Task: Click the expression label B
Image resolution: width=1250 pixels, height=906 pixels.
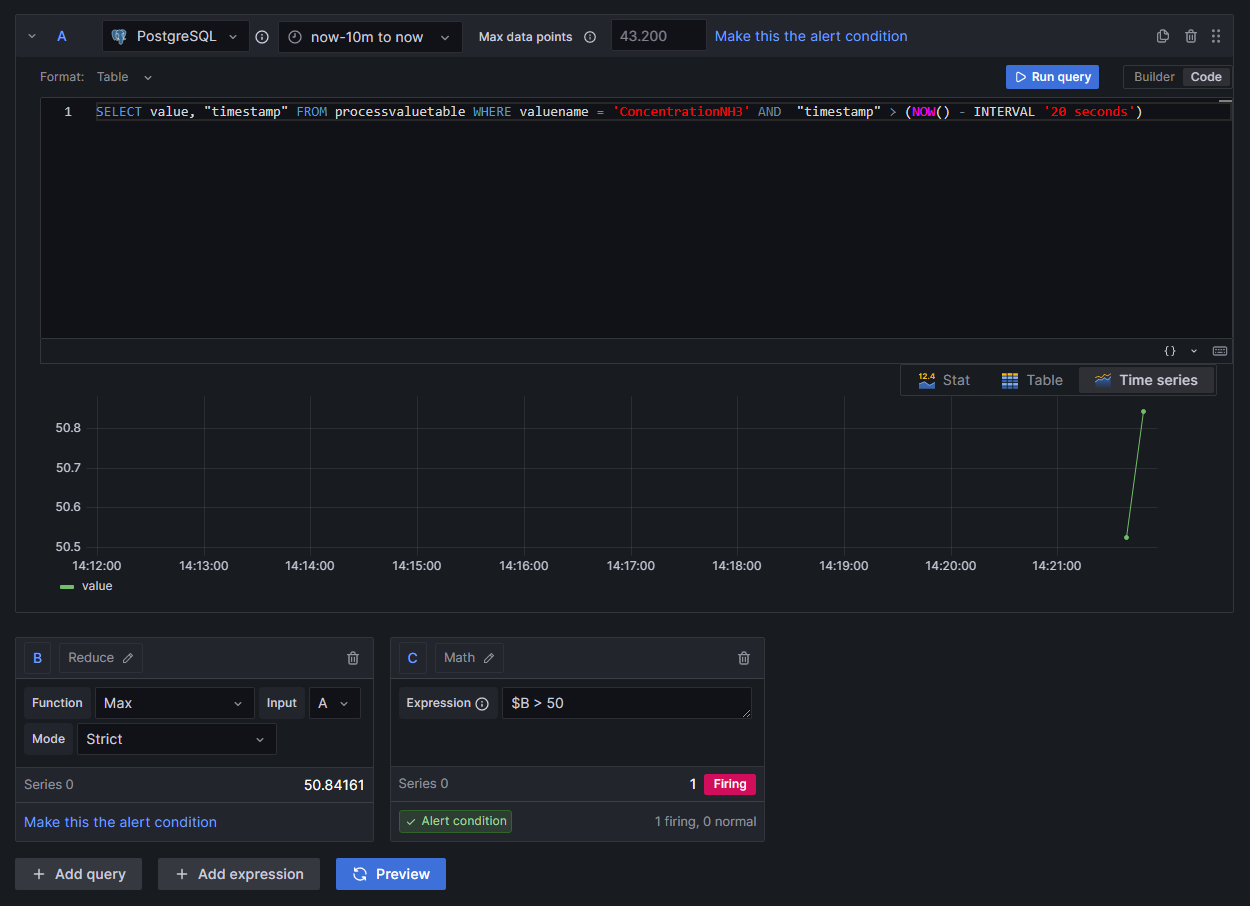Action: click(x=38, y=658)
